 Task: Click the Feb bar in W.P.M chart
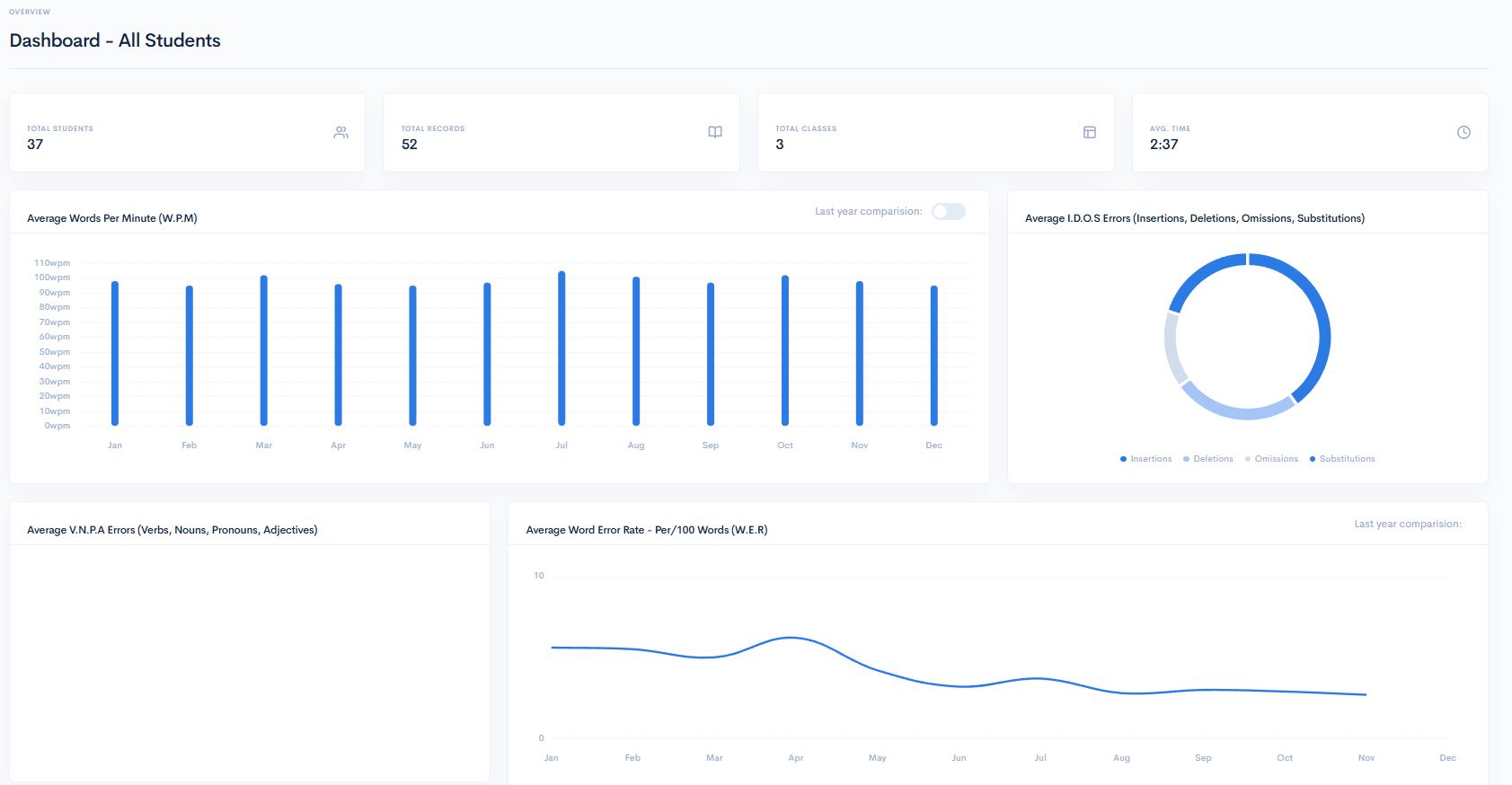click(x=190, y=356)
